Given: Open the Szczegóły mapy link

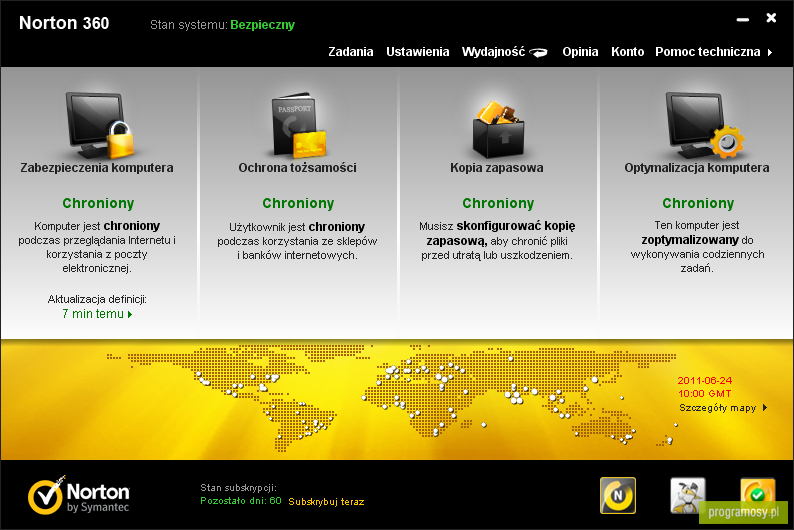Looking at the screenshot, I should point(717,408).
